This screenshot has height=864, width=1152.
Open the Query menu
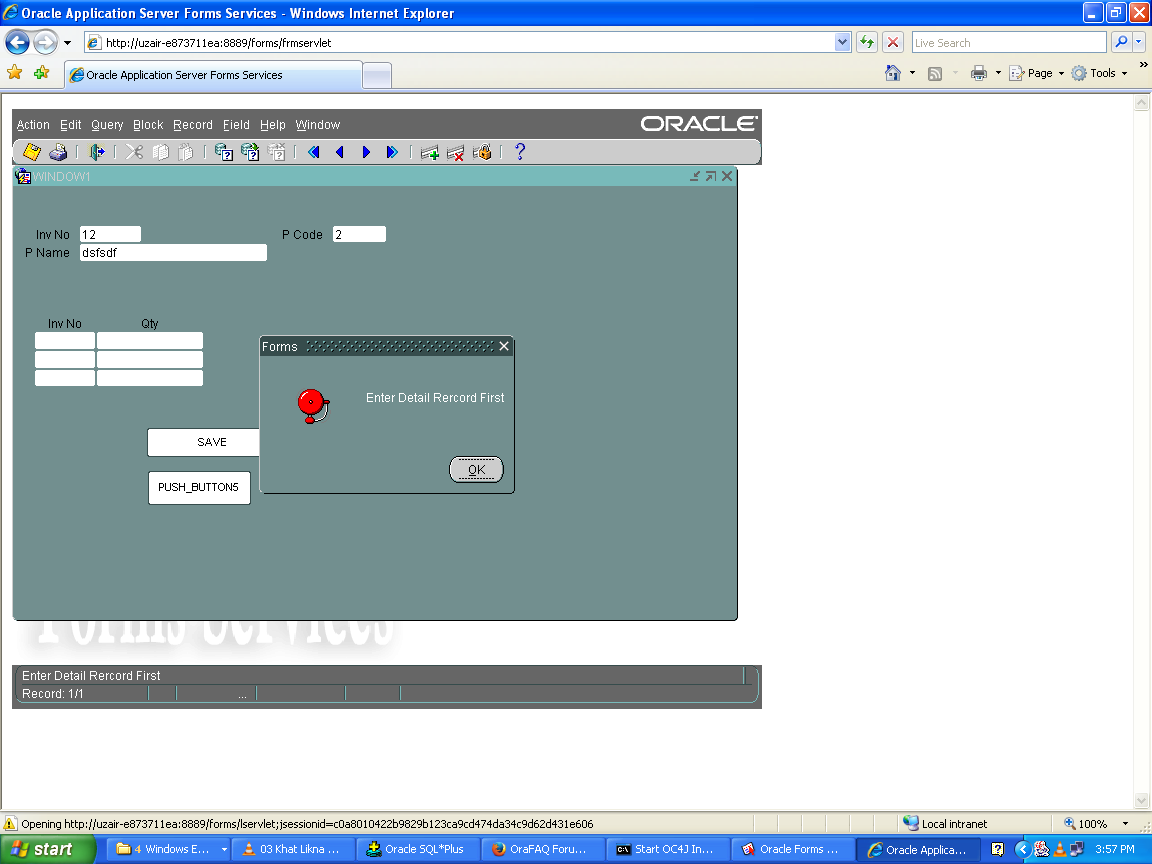tap(107, 125)
